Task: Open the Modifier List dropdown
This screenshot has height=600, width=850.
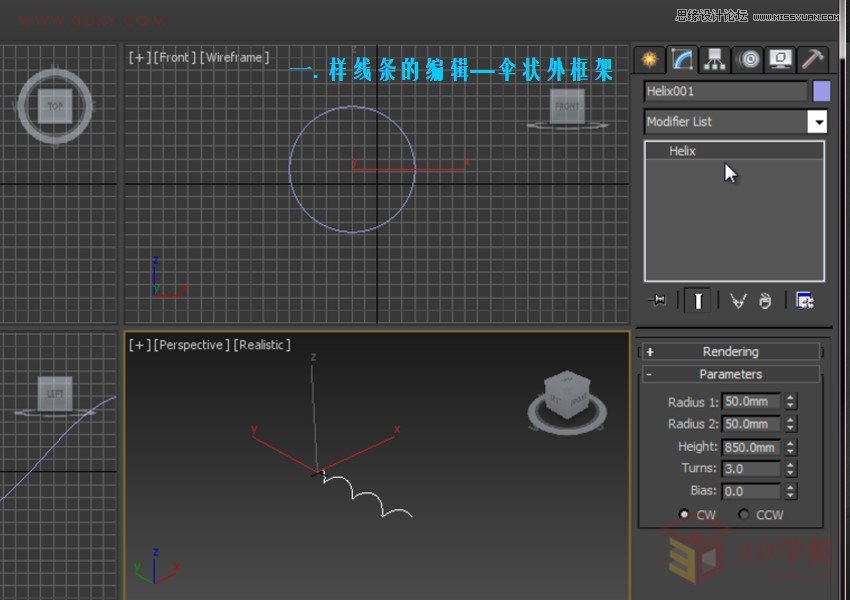Action: click(818, 121)
